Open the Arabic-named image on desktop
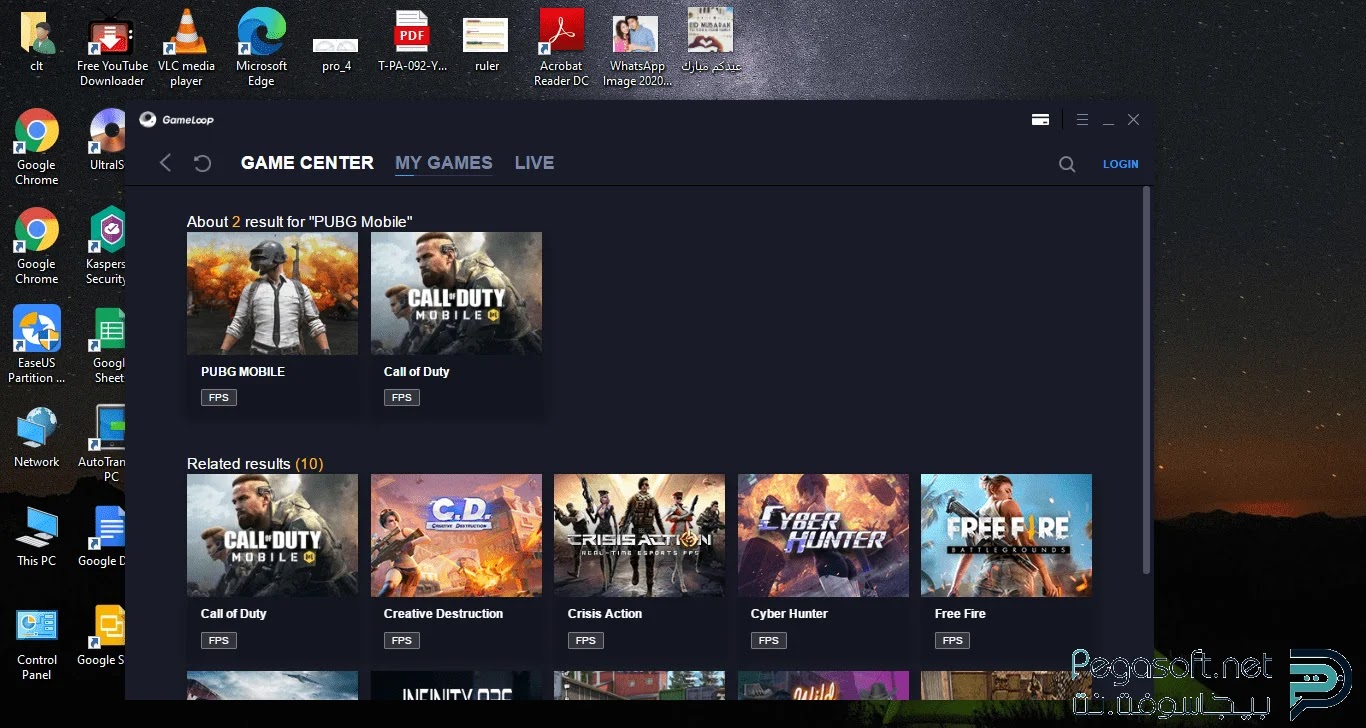1366x728 pixels. (x=711, y=42)
